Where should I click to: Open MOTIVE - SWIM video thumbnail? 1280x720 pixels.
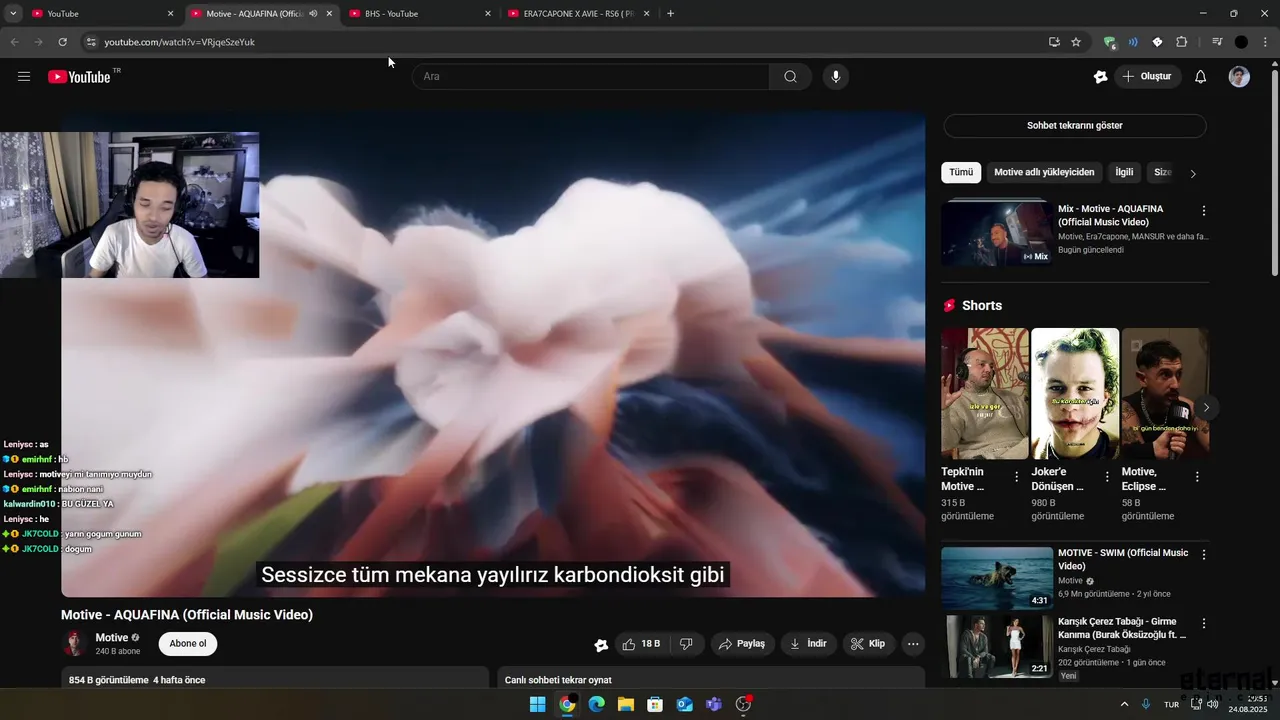997,578
